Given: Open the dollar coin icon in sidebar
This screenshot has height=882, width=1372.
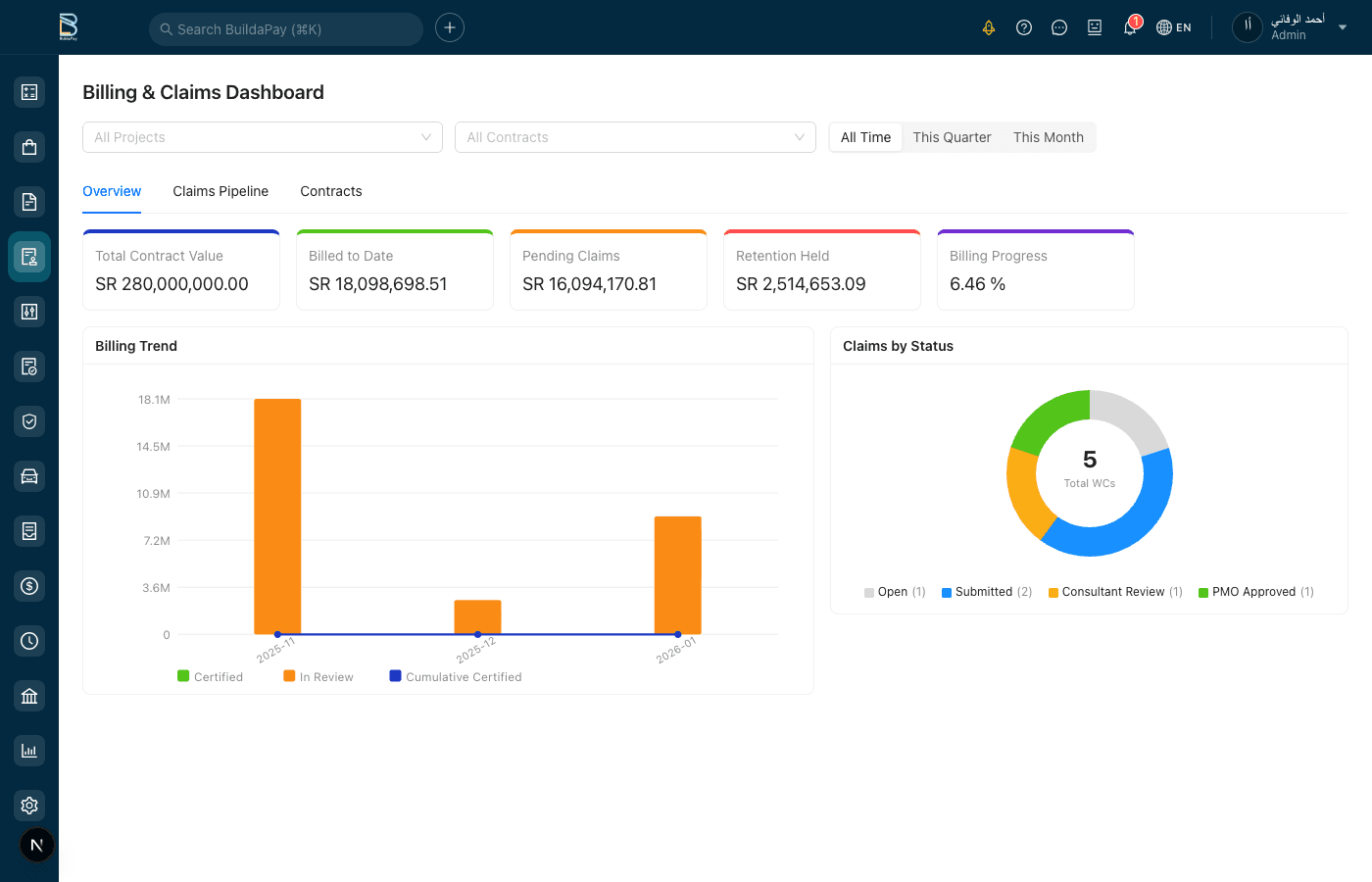Looking at the screenshot, I should coord(29,586).
